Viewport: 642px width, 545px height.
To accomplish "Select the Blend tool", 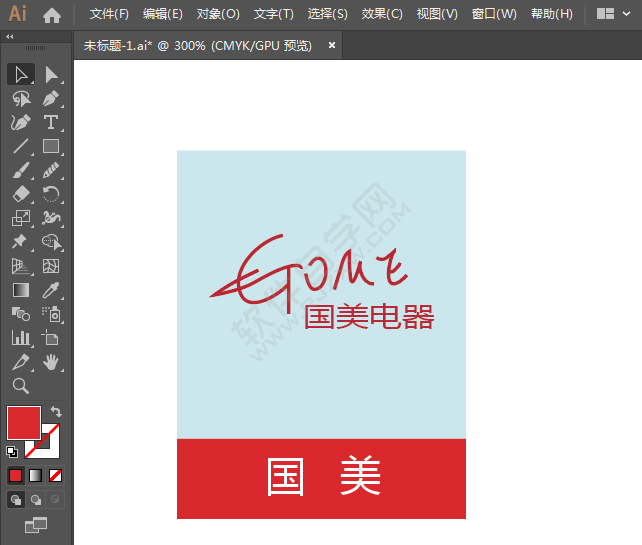I will [21, 314].
